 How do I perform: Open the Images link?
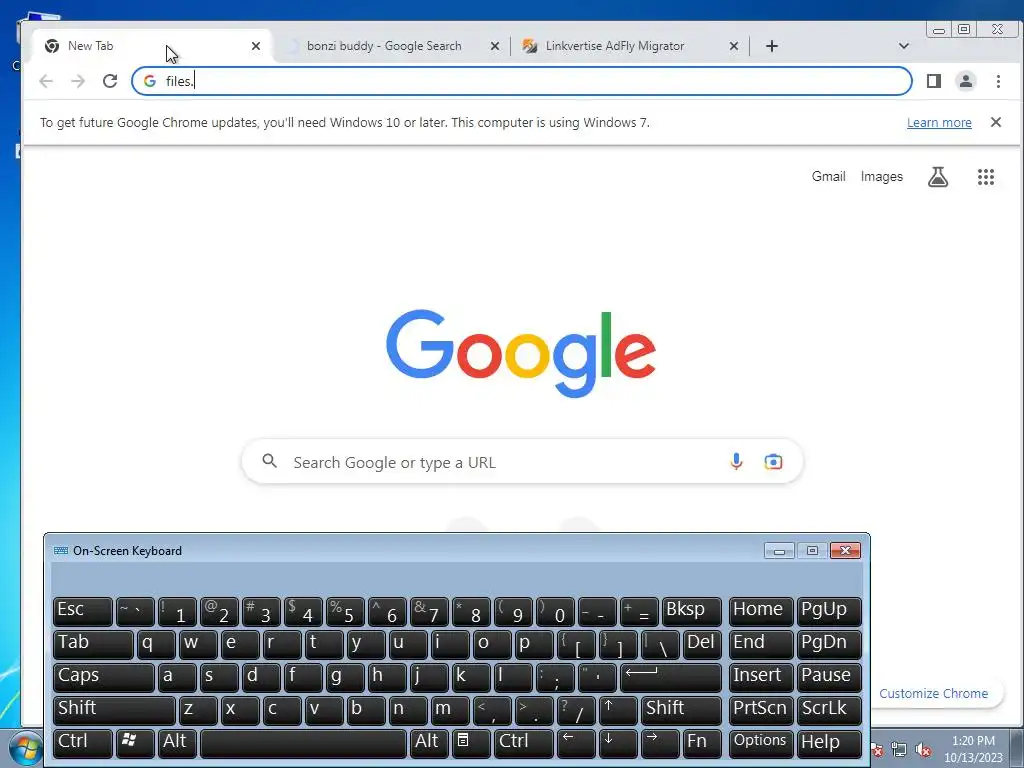tap(882, 176)
